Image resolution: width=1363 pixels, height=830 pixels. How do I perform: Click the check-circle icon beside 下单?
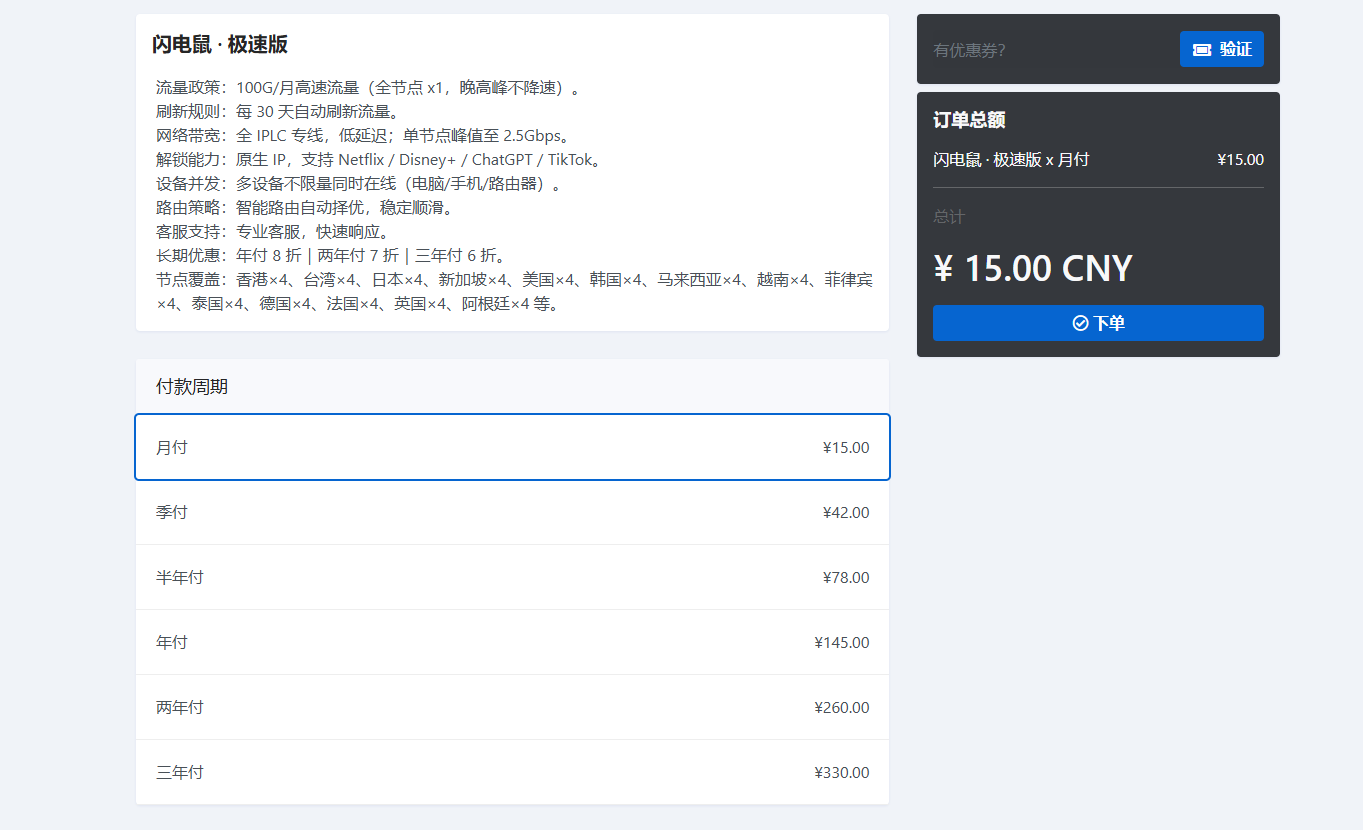click(x=1080, y=323)
